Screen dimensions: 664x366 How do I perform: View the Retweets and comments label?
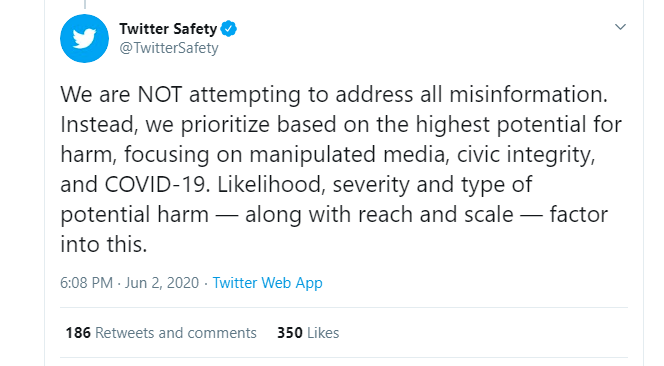click(x=176, y=333)
